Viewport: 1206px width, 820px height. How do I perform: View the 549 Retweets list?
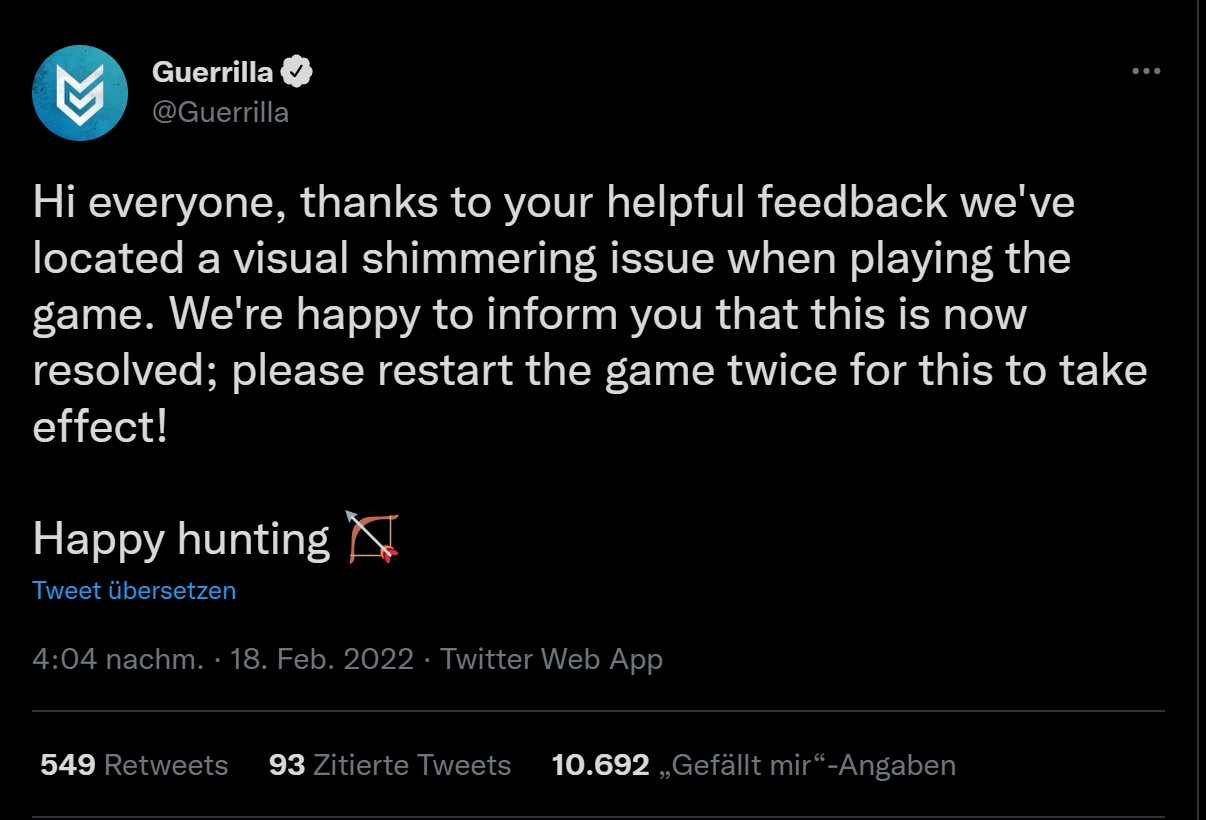tap(134, 765)
